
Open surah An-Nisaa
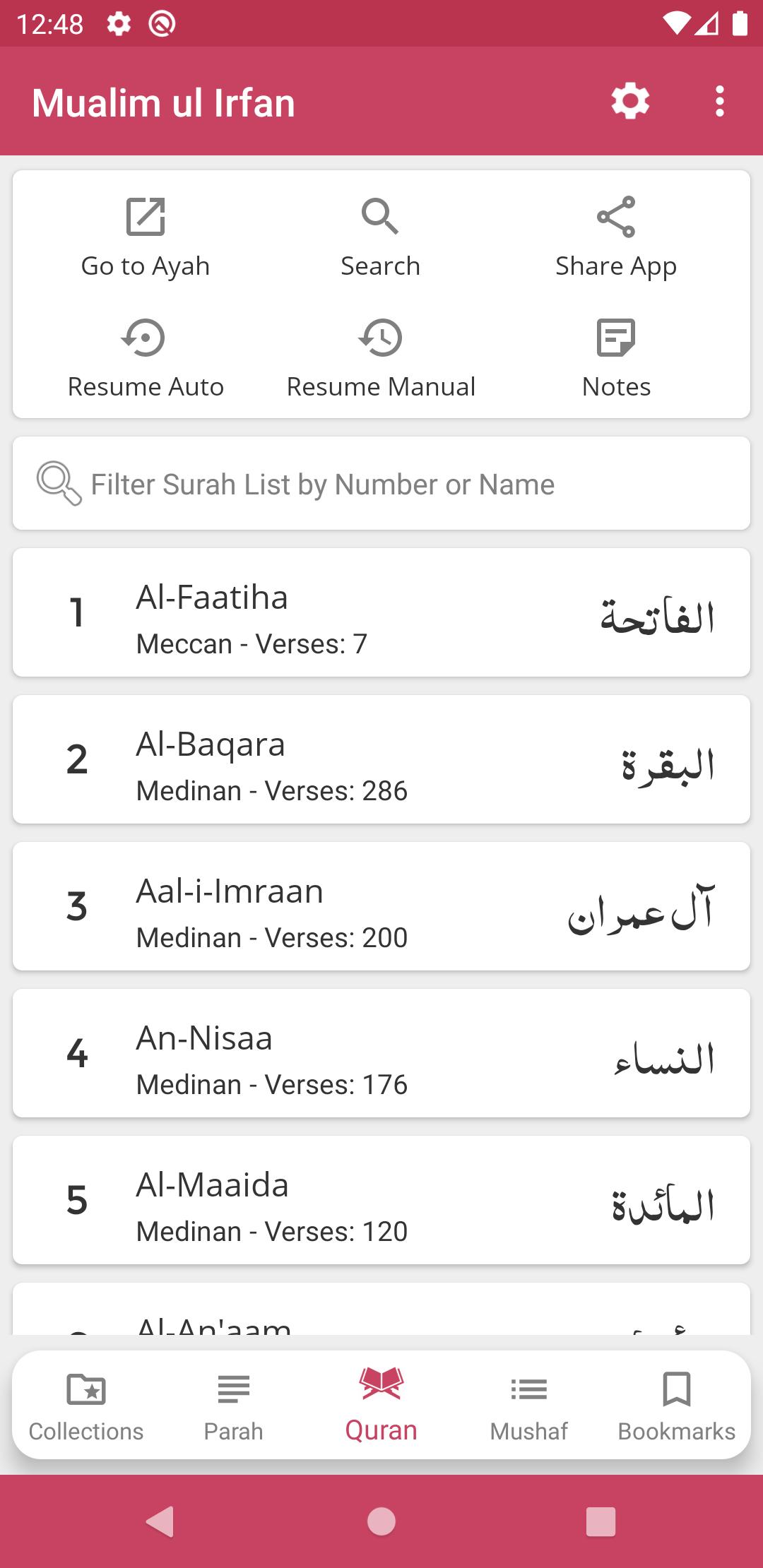(x=381, y=1053)
